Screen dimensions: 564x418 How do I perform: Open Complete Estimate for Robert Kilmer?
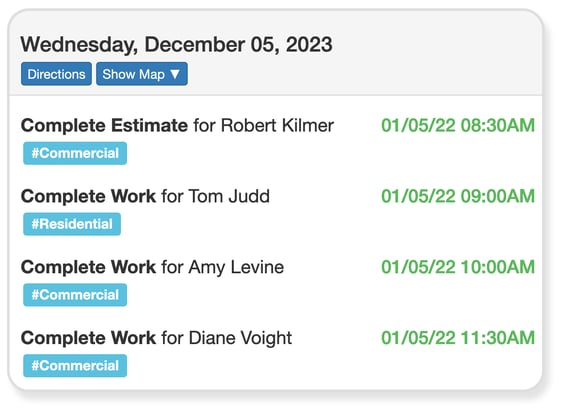pyautogui.click(x=177, y=126)
